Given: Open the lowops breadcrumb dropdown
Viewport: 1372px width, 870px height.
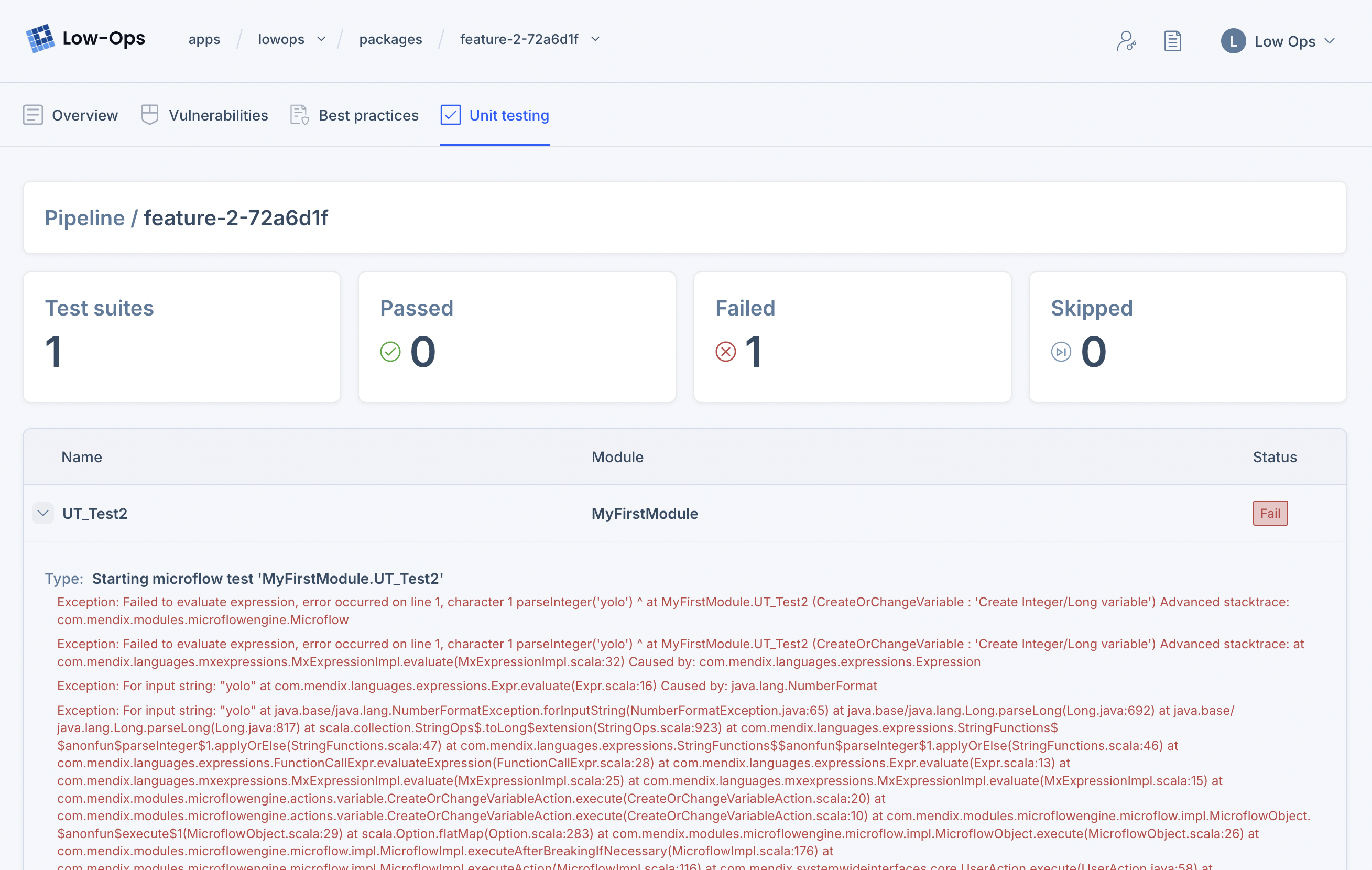Looking at the screenshot, I should [321, 39].
